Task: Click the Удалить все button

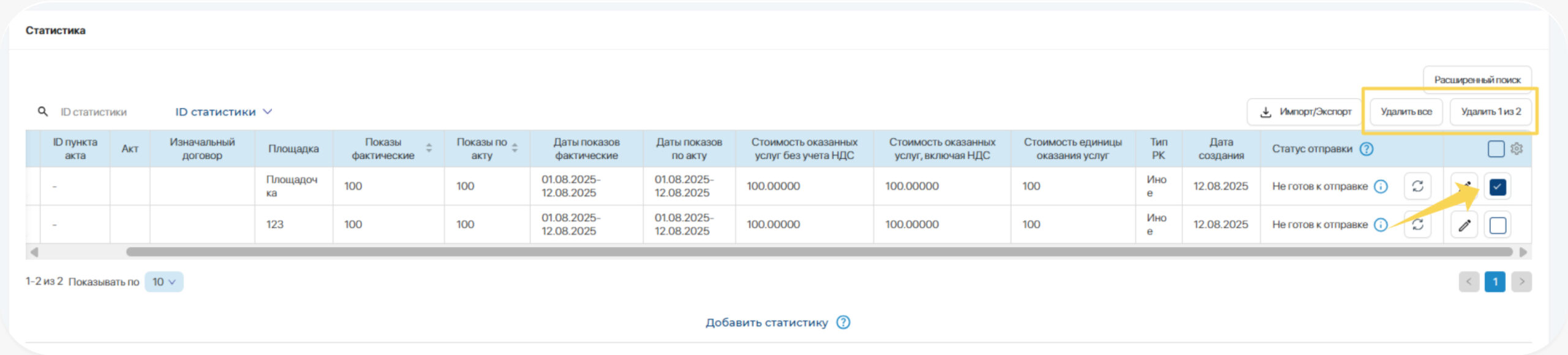Action: pyautogui.click(x=1406, y=112)
